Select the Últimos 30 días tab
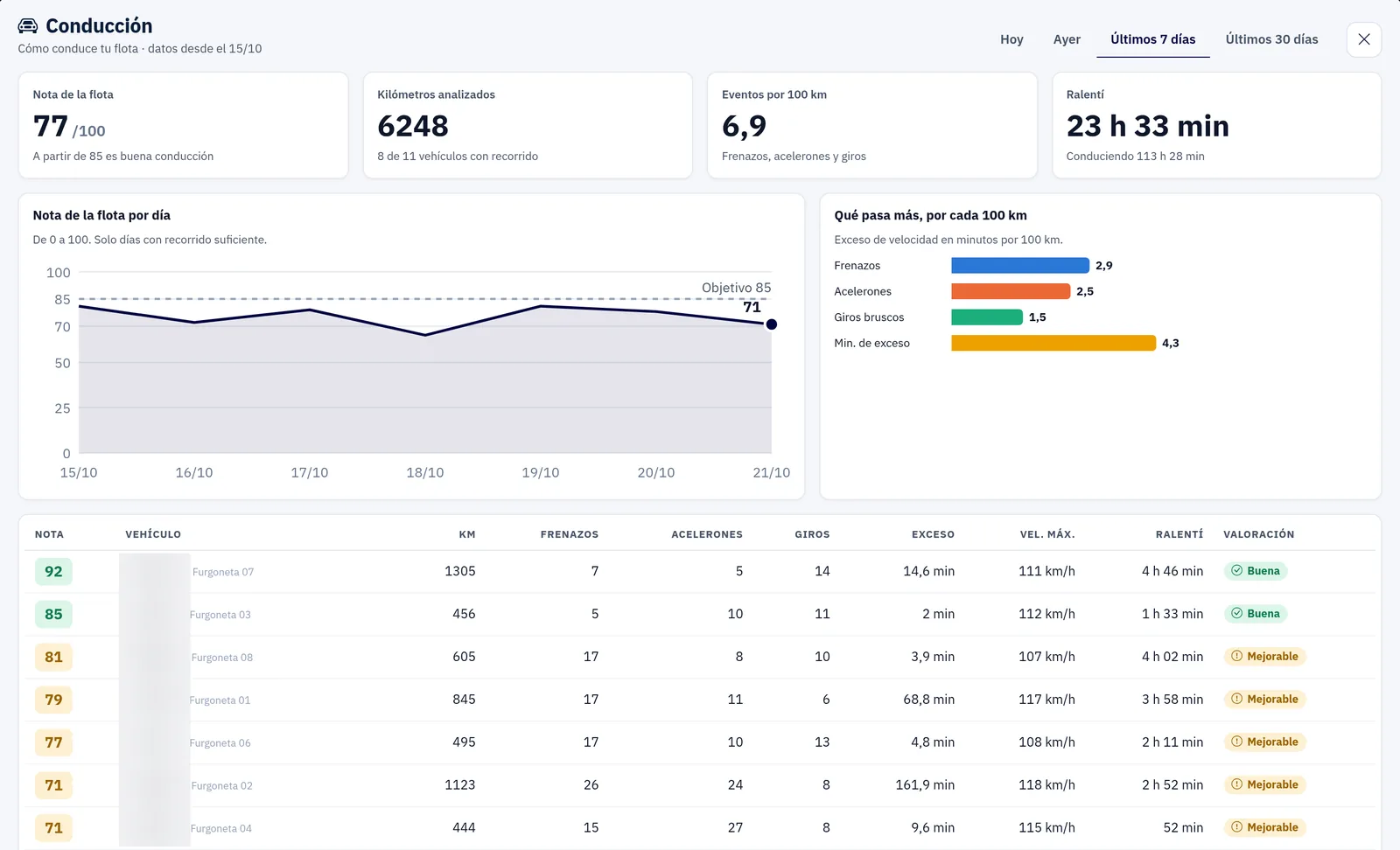The height and width of the screenshot is (850, 1400). point(1271,39)
